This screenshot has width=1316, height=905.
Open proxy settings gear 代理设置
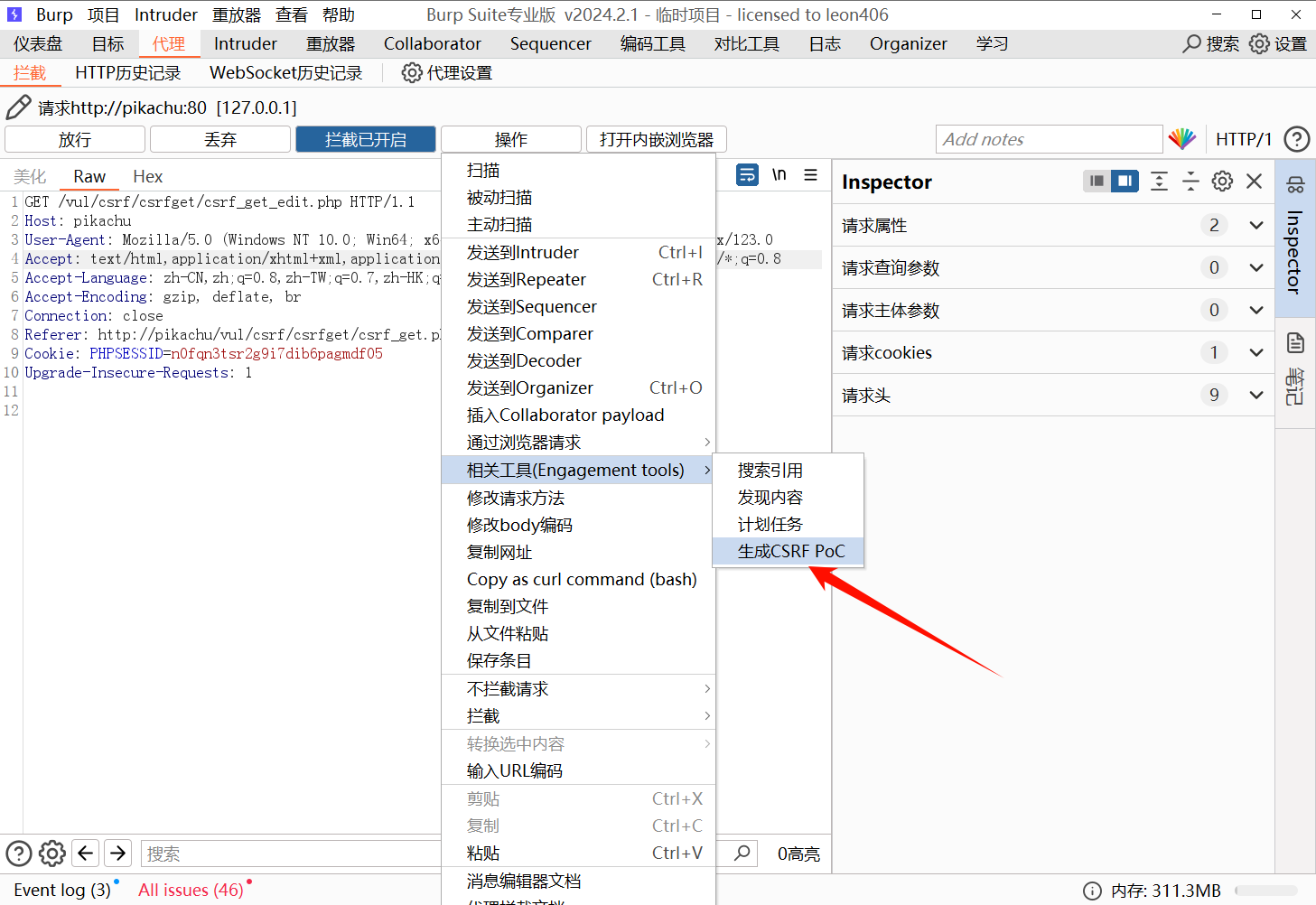[412, 73]
